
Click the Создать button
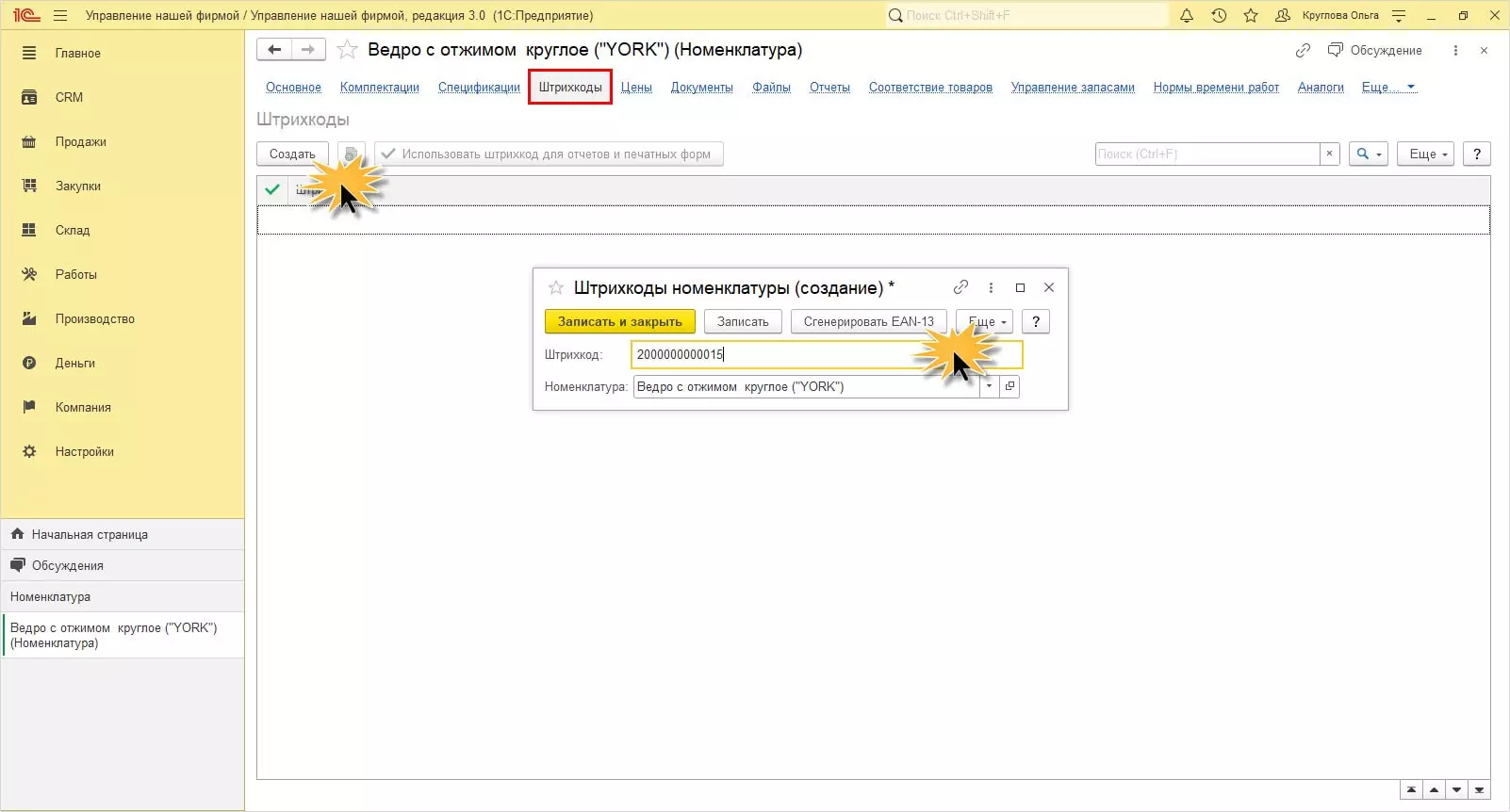point(292,154)
